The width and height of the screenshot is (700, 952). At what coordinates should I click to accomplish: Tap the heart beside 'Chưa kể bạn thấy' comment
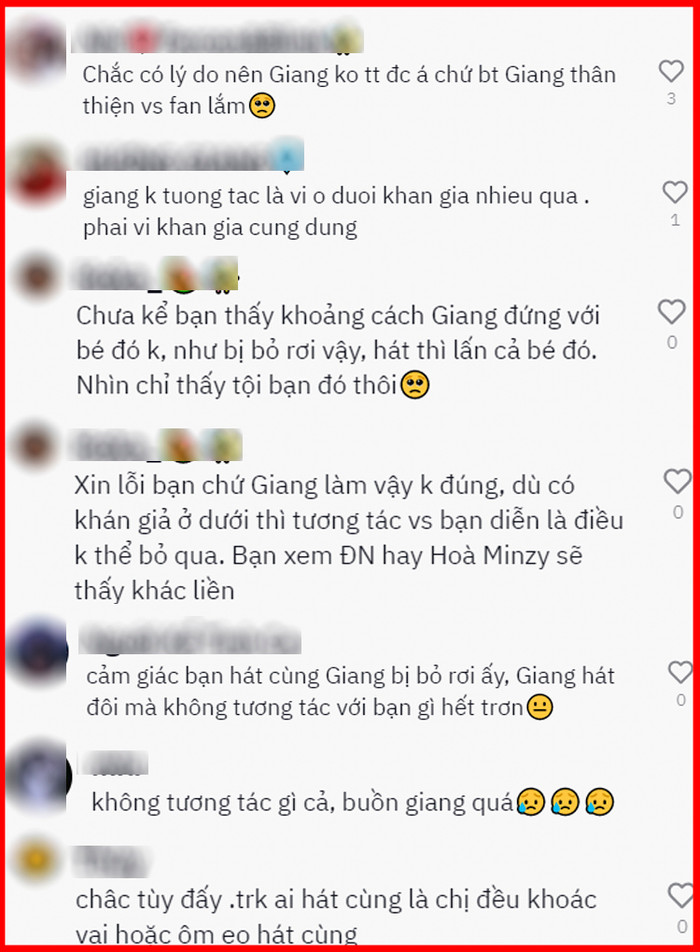(671, 312)
